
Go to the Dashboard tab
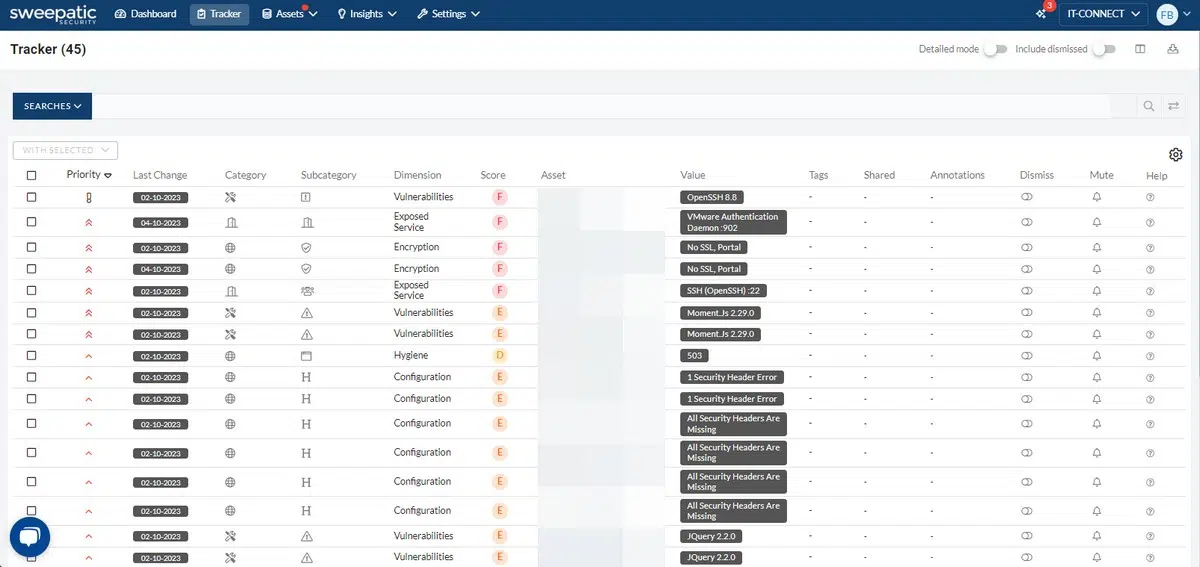146,14
